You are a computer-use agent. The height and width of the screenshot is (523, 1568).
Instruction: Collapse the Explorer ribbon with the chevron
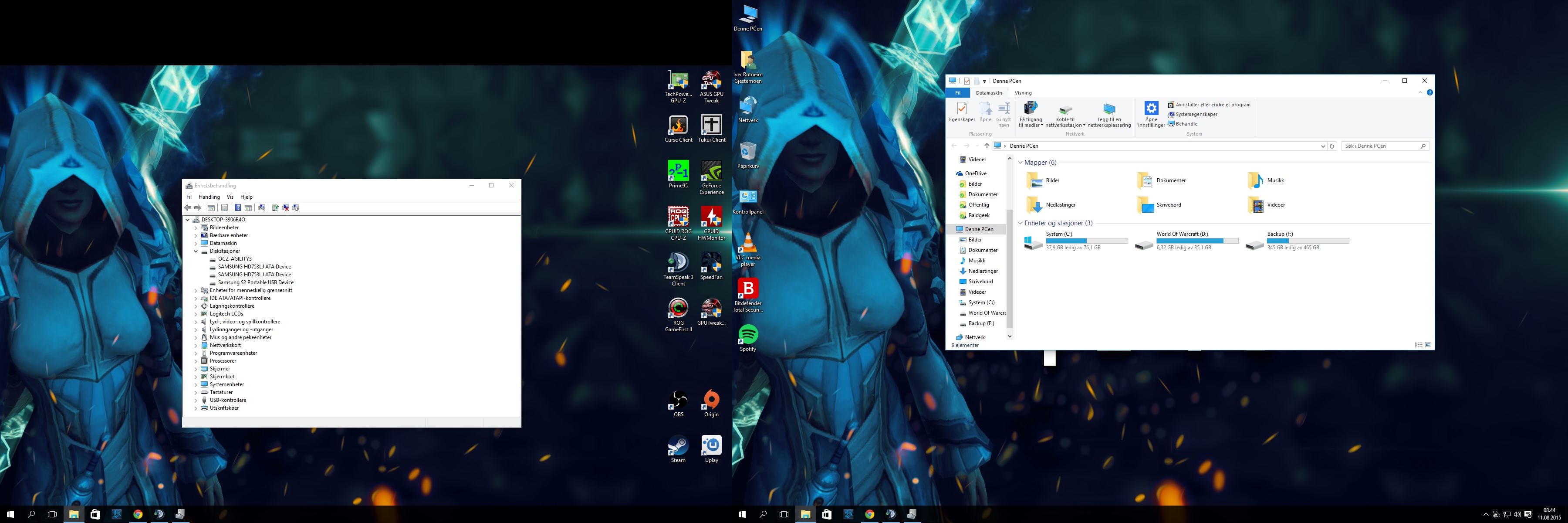[x=1420, y=93]
